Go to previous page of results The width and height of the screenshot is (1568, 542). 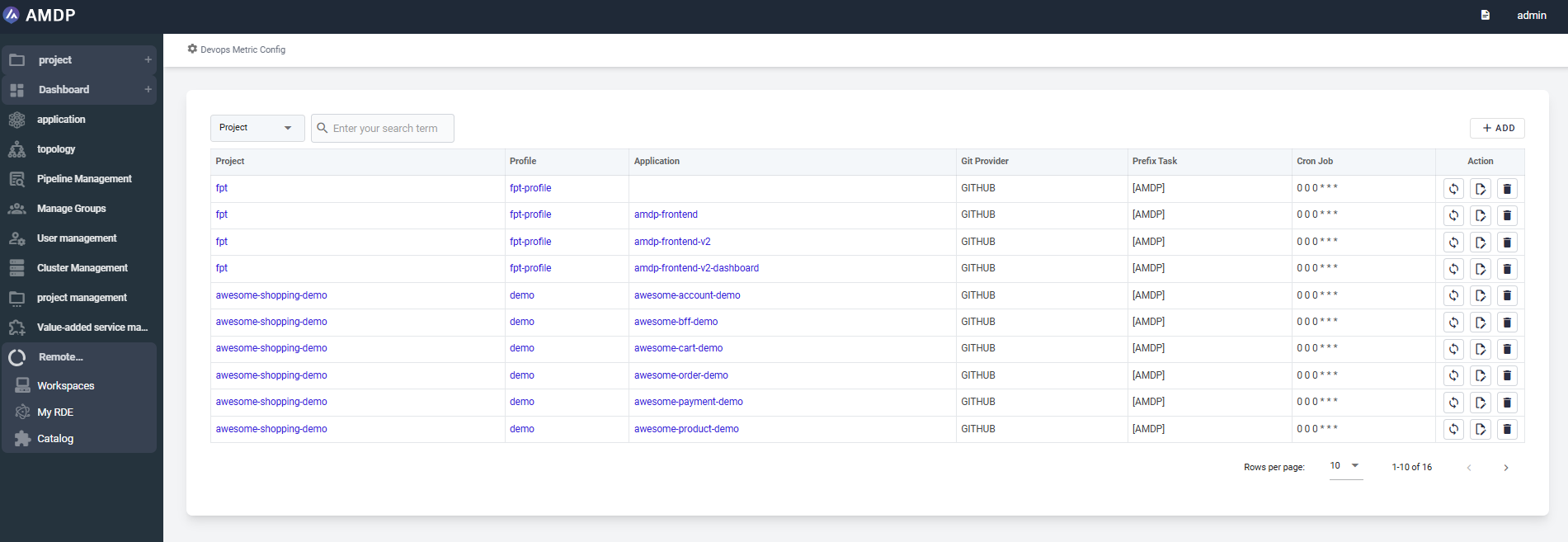point(1469,468)
